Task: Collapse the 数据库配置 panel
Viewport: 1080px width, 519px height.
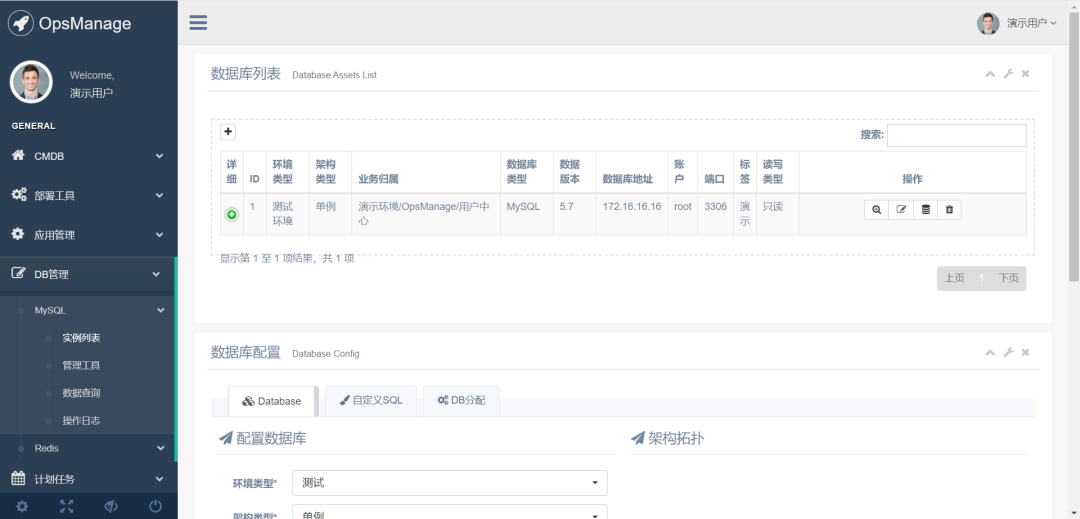Action: click(x=990, y=353)
